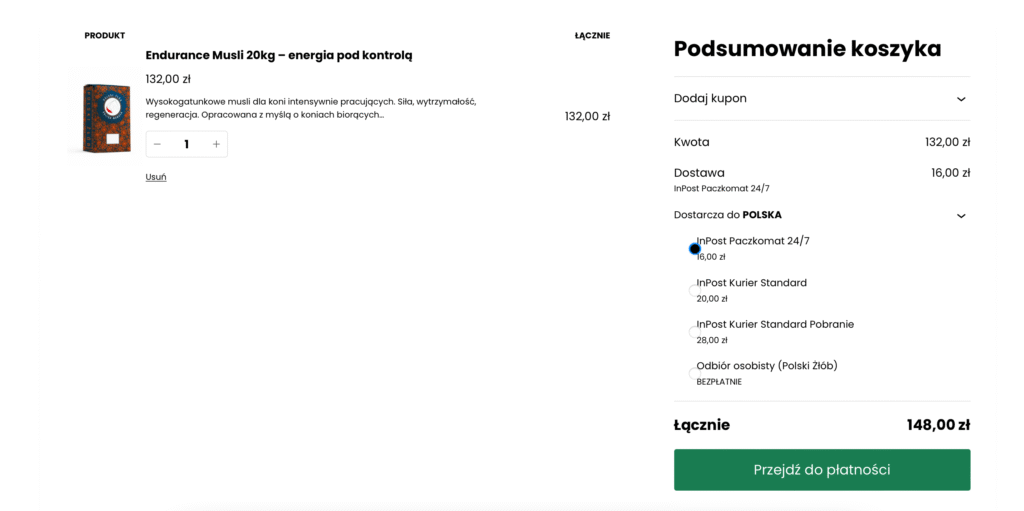Click the ŁĄCZNIE column header

[x=592, y=35]
